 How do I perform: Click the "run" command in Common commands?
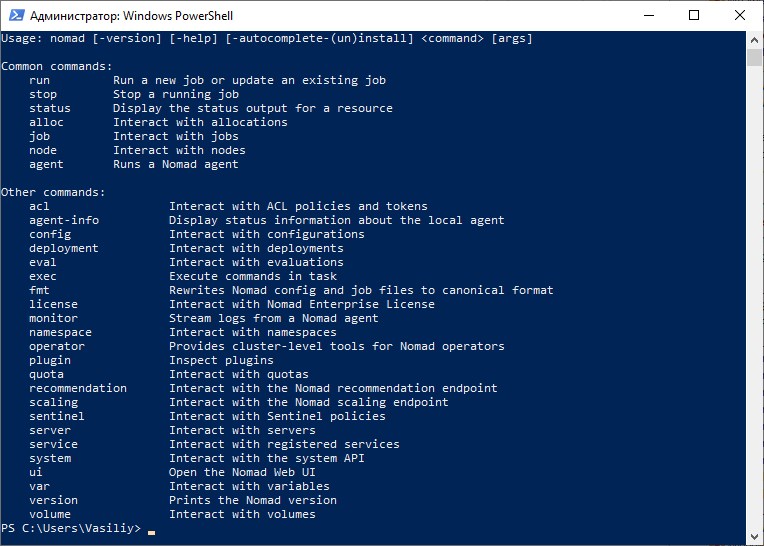[39, 80]
